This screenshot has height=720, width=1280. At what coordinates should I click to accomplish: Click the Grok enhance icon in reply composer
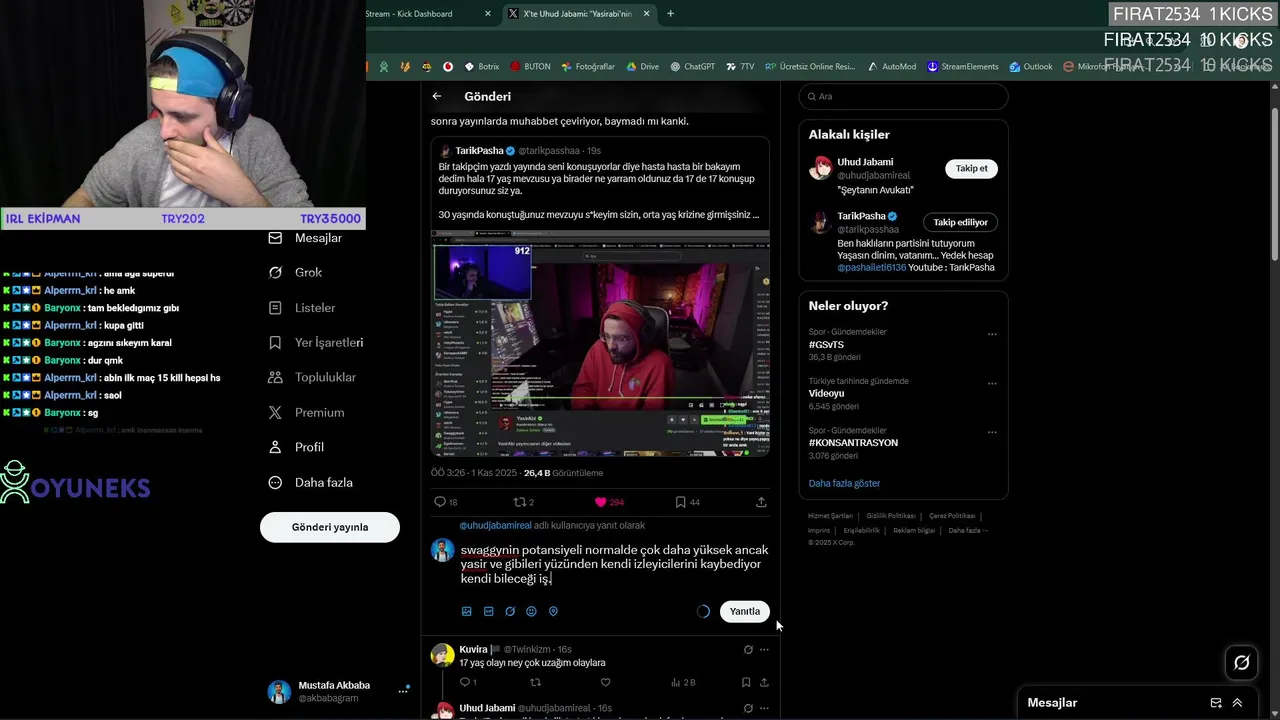[x=510, y=611]
